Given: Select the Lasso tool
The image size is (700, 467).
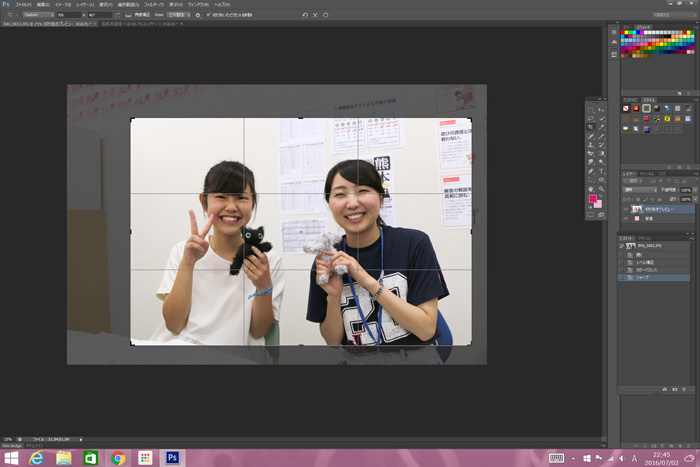Looking at the screenshot, I should 591,117.
